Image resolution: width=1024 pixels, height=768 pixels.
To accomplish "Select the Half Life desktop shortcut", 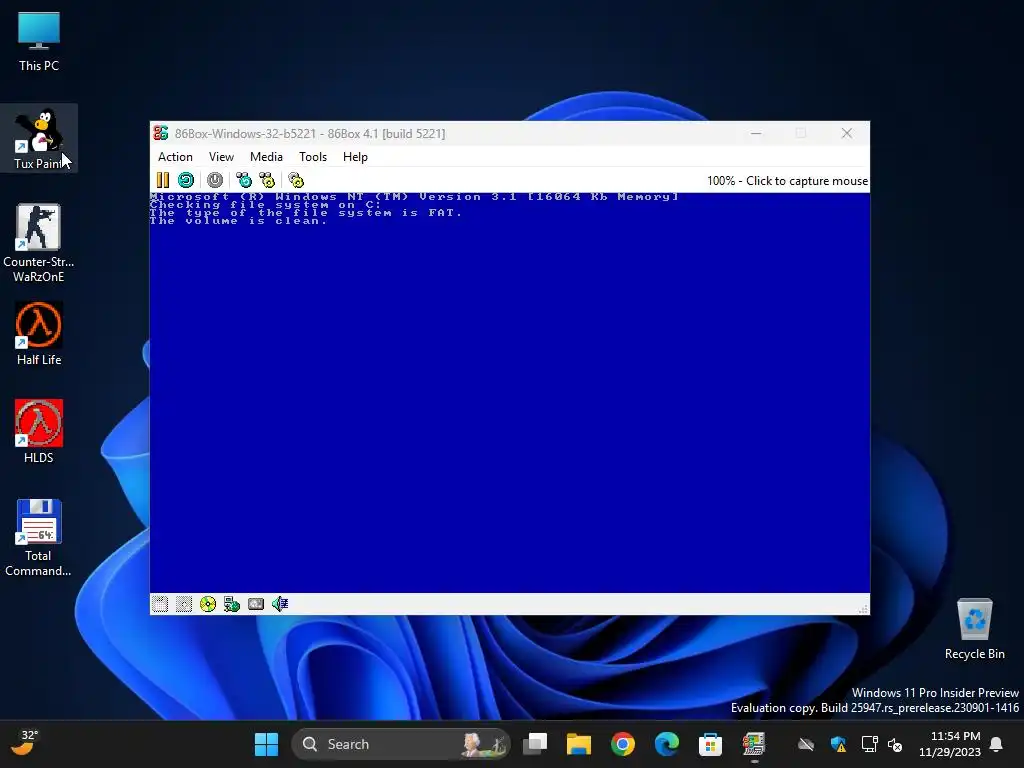I will [39, 334].
